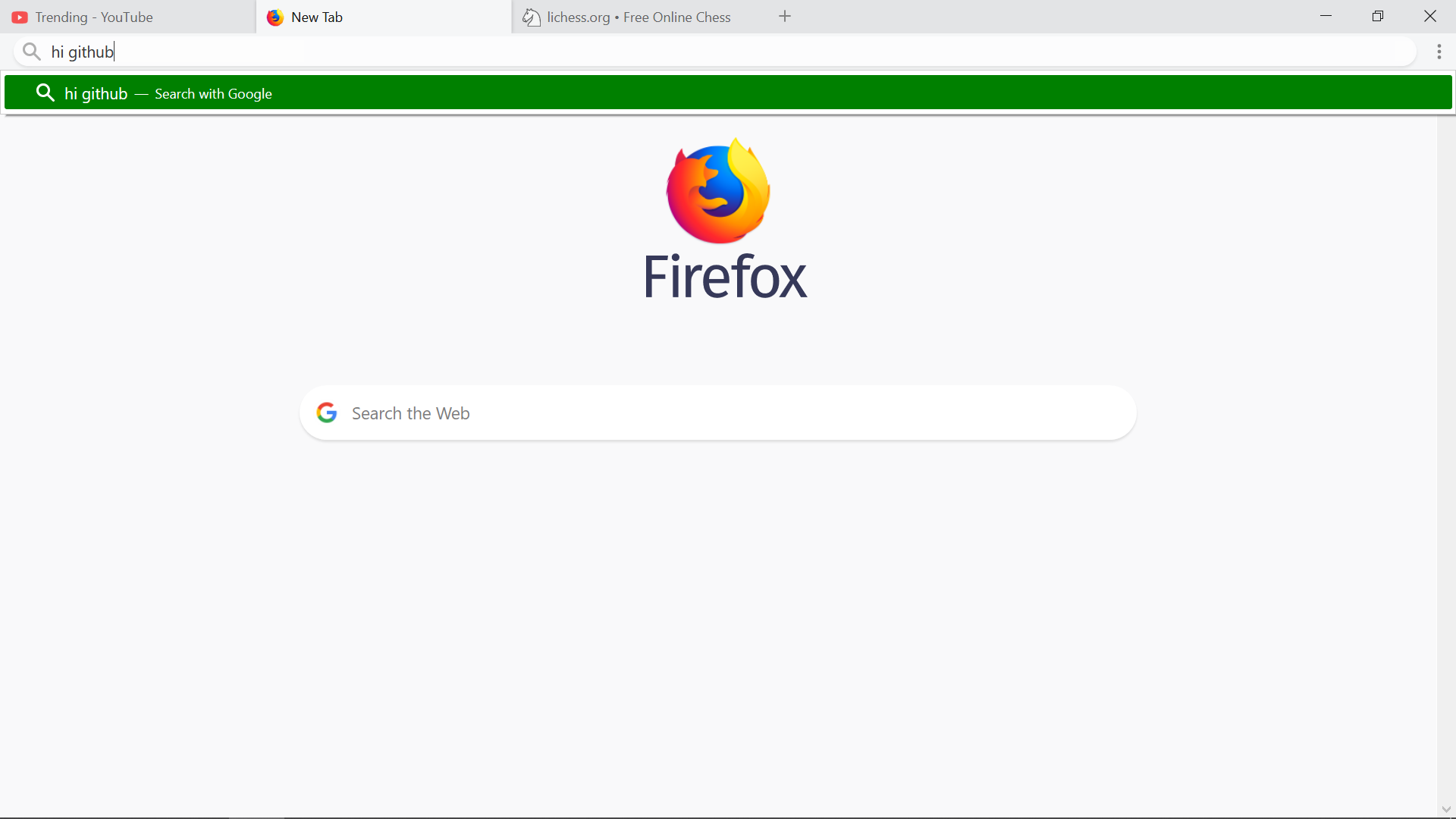
Task: Click the lichess knight favicon
Action: click(531, 17)
